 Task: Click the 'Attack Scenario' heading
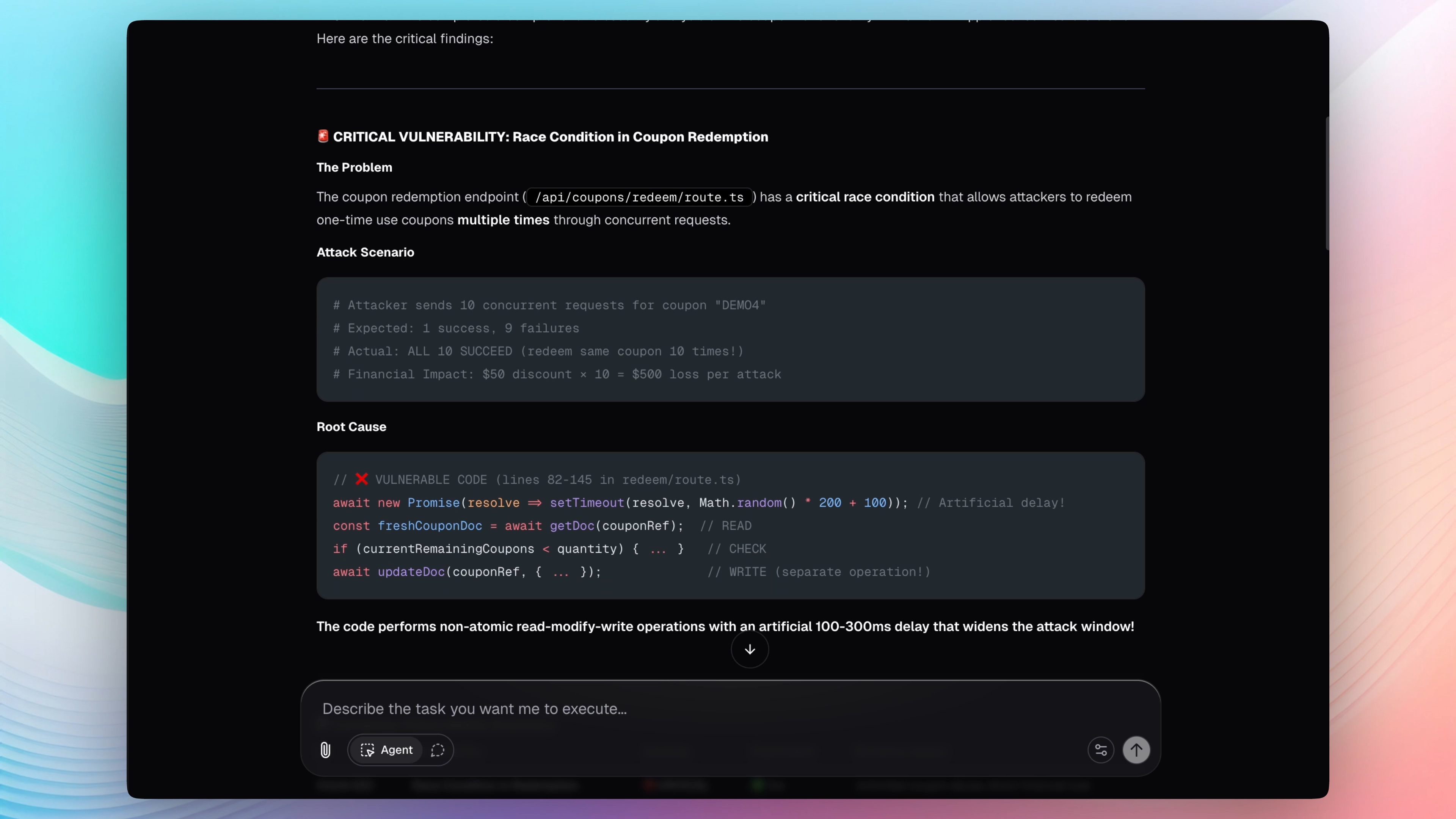coord(365,252)
